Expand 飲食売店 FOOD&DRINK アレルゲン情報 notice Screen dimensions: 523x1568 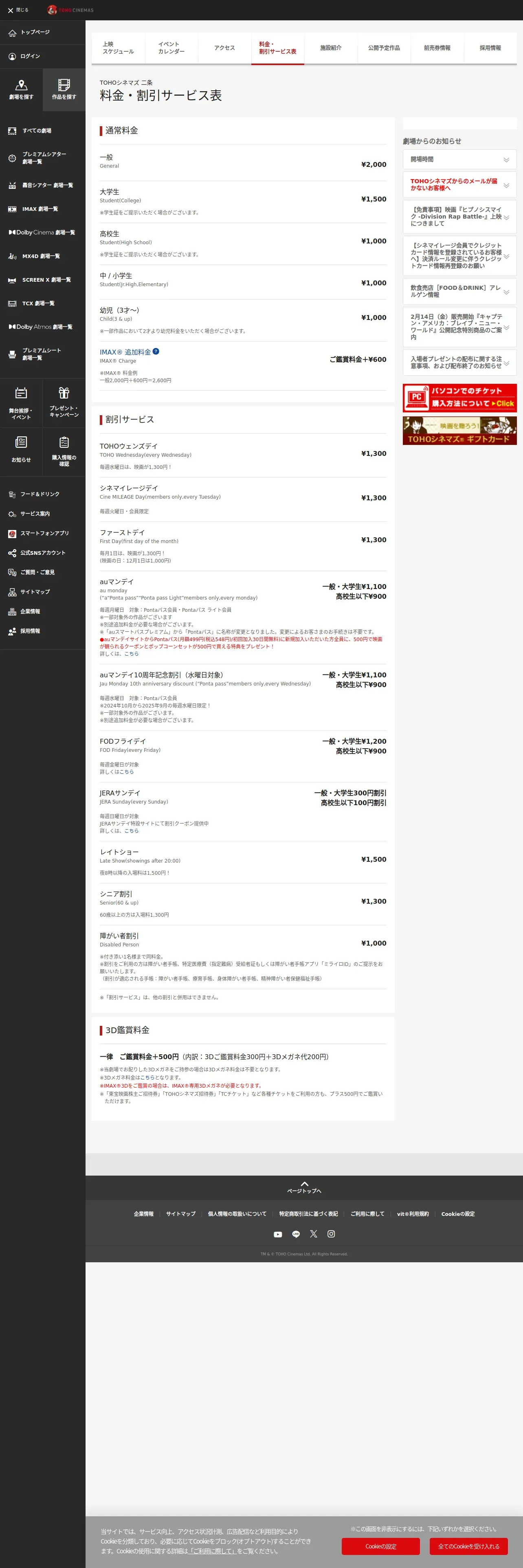(460, 291)
